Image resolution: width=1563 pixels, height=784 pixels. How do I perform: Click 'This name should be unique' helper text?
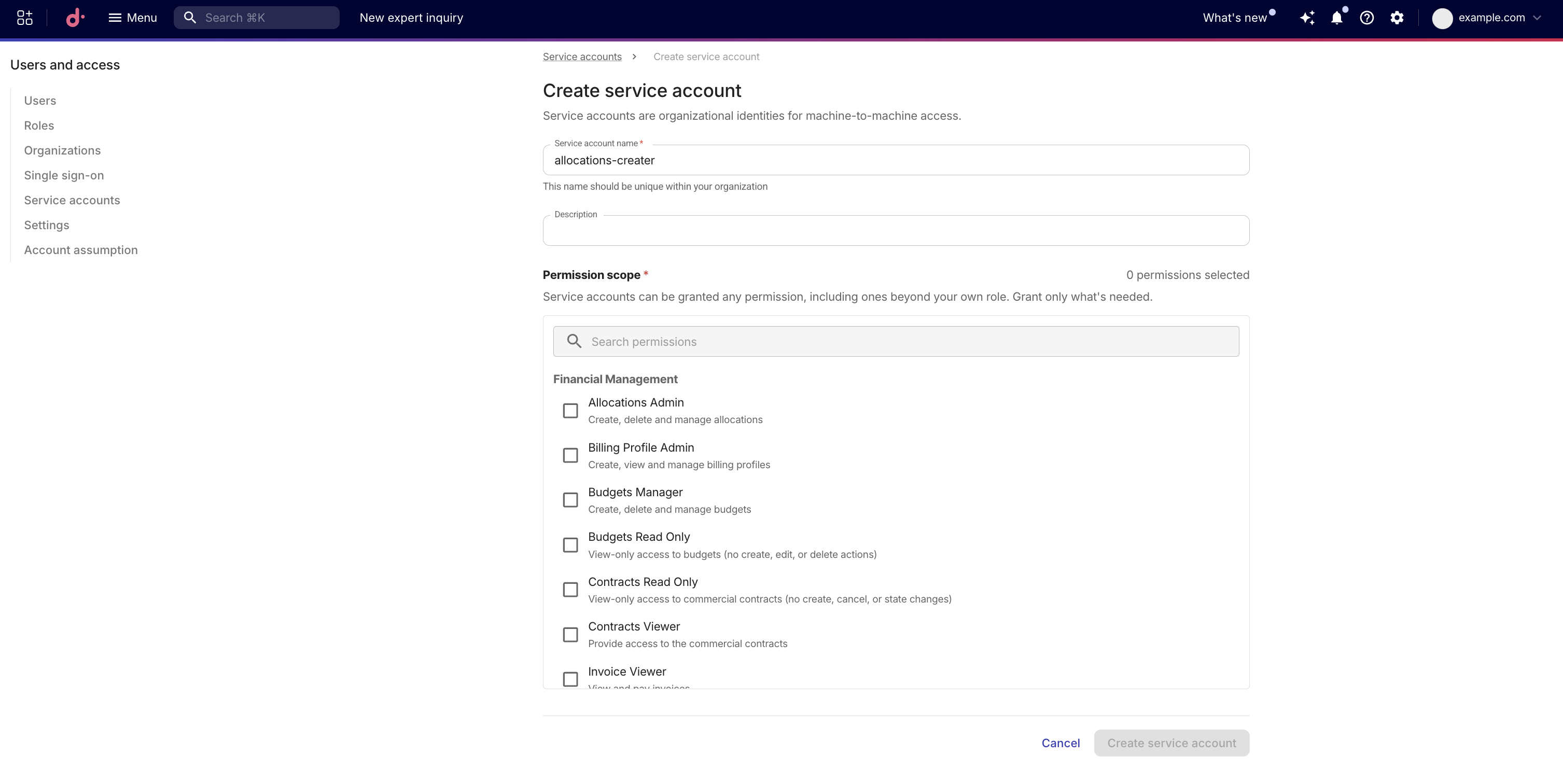coord(654,186)
